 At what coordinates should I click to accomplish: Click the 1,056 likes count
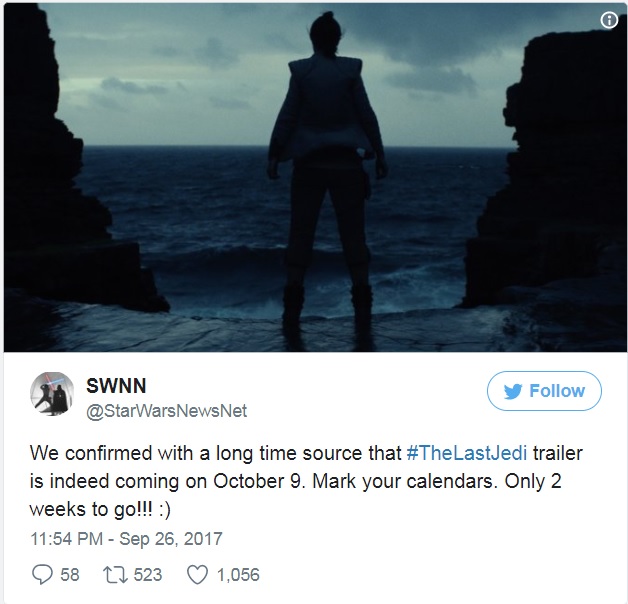coord(238,575)
